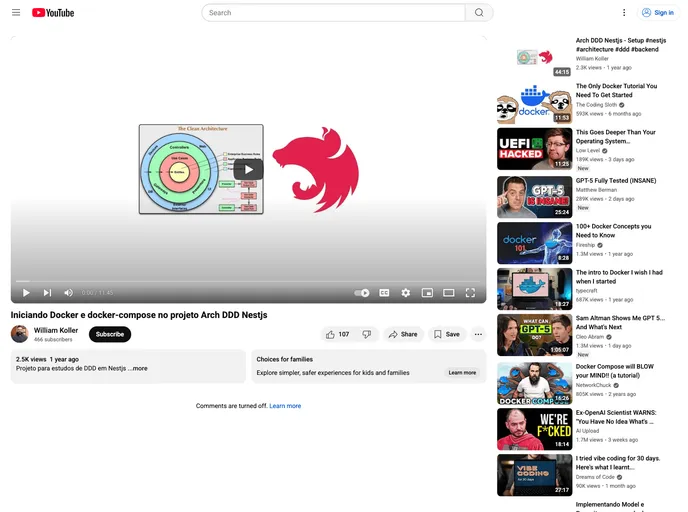This screenshot has height=512, width=688.
Task: Click the video title Iniciando Docker heading
Action: coord(139,315)
